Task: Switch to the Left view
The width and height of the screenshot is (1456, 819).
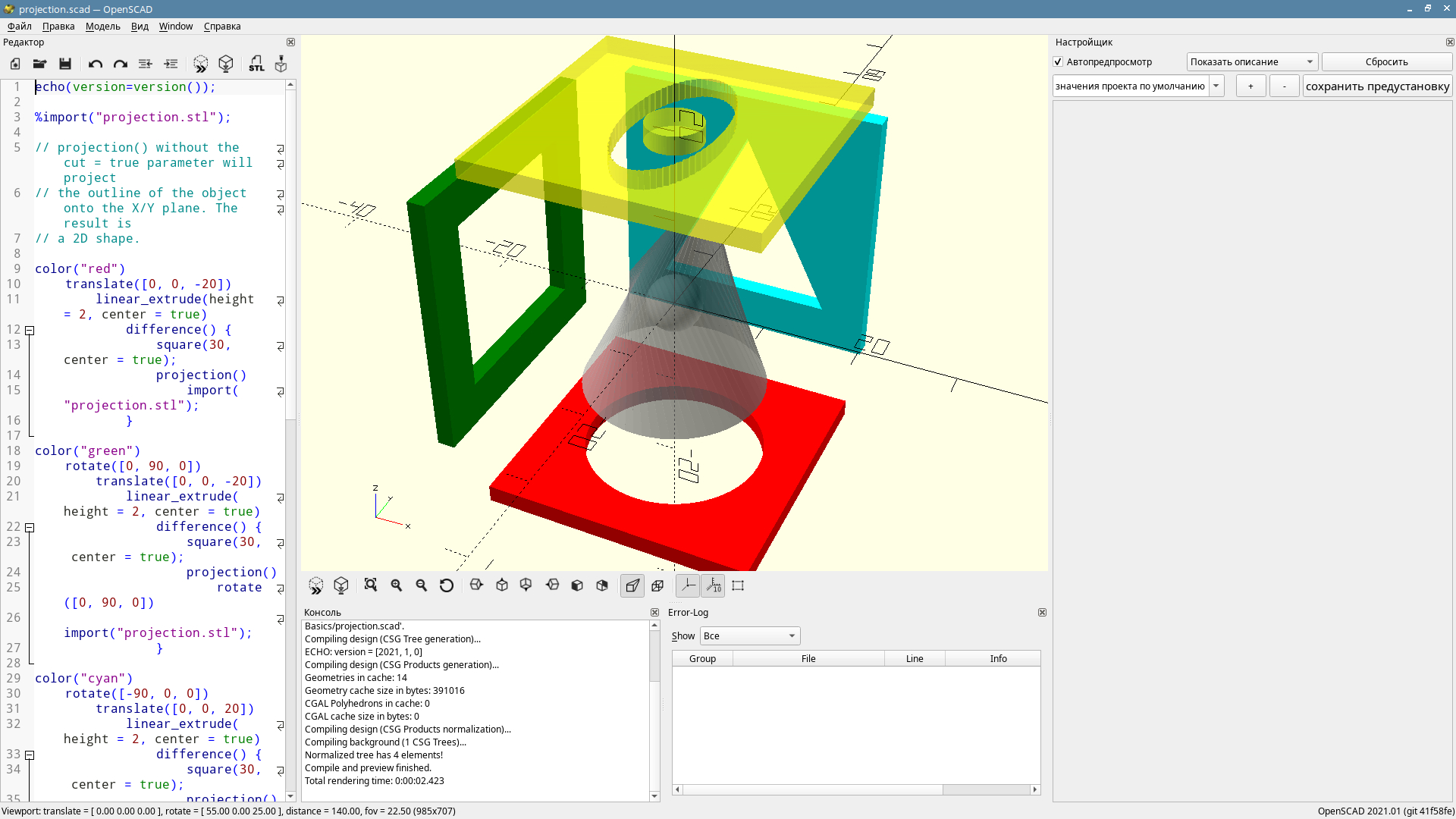Action: (x=552, y=585)
